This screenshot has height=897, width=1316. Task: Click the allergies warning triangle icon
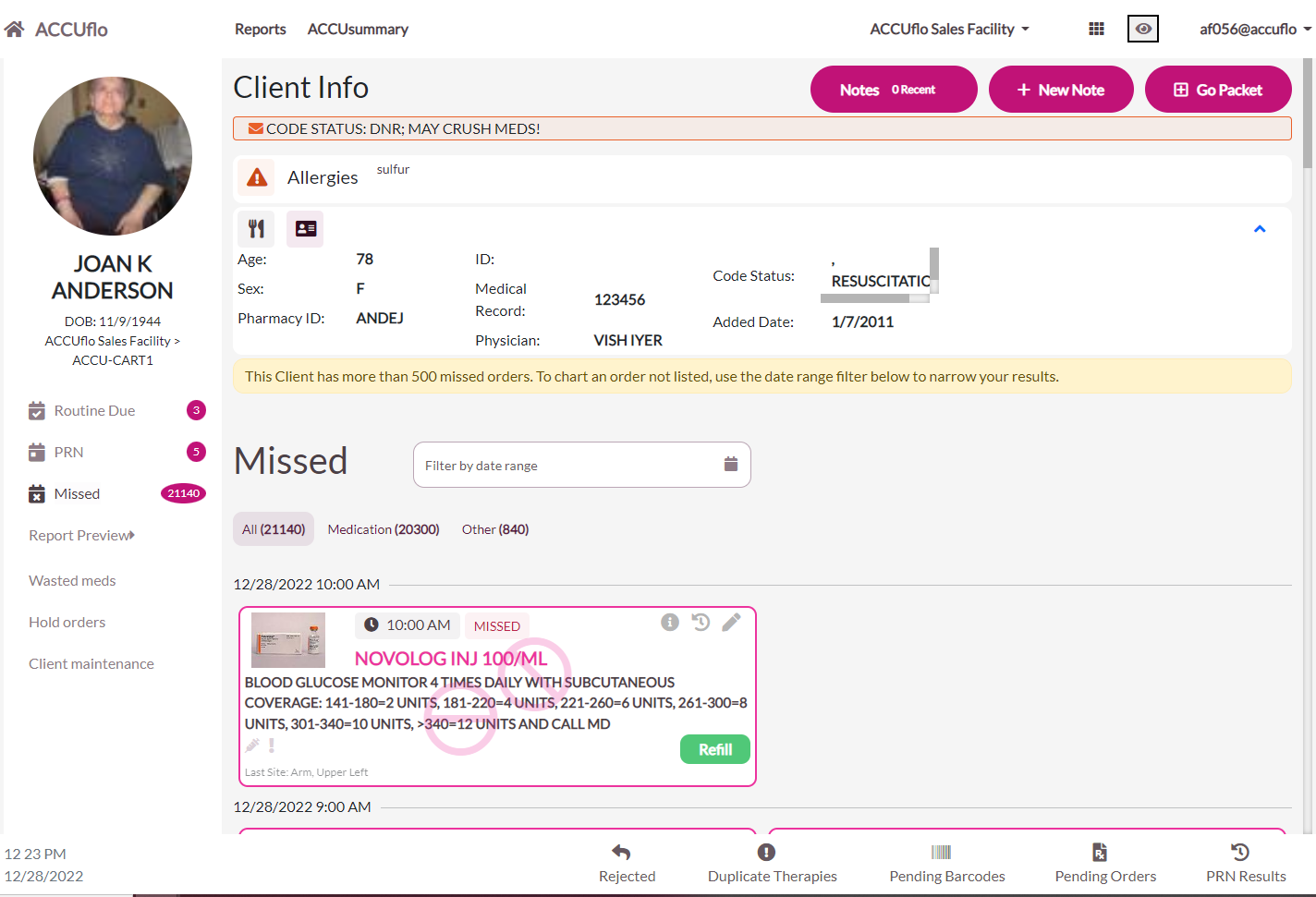pos(257,177)
